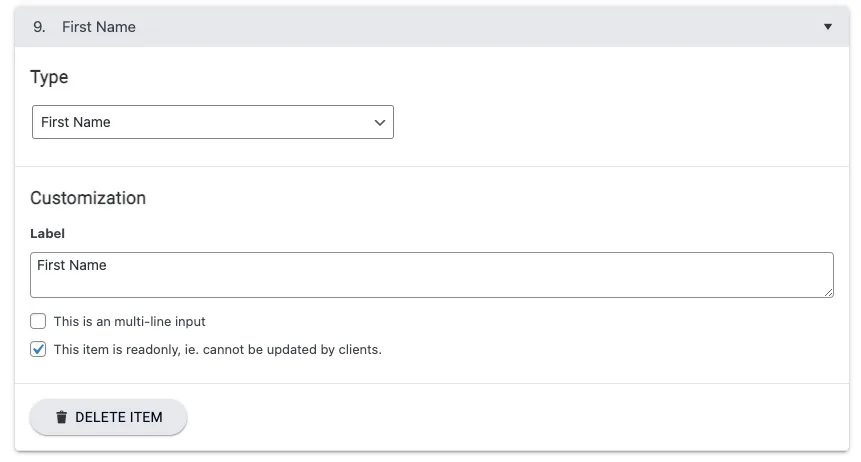Viewport: 861px width, 462px height.
Task: Toggle the '9. First Name' header bar
Action: coord(430,27)
